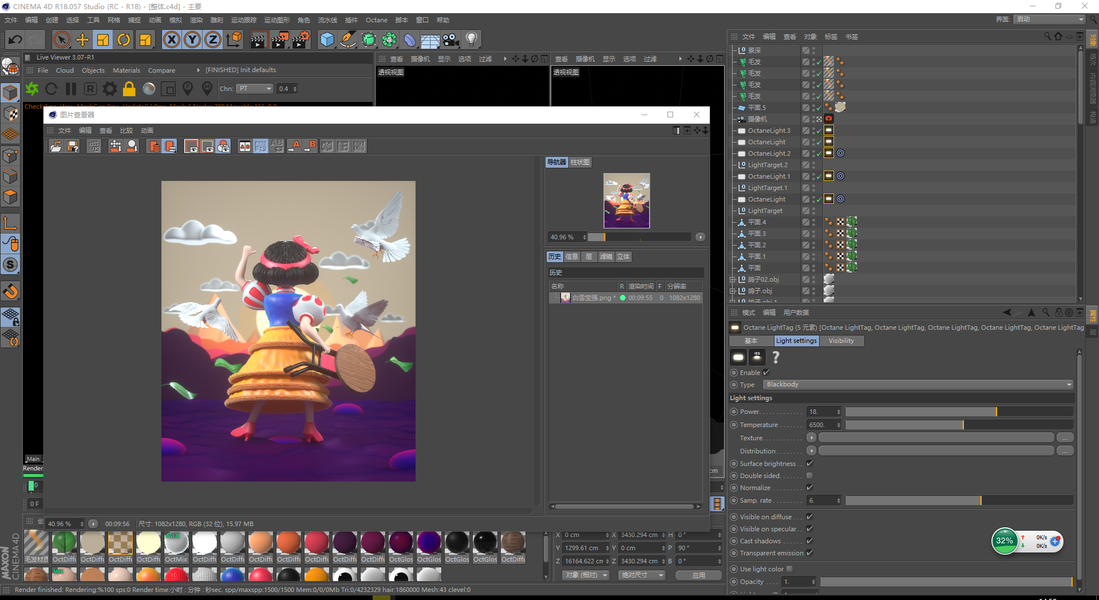Enable the Double sided checkbox
1099x600 pixels.
(x=810, y=475)
